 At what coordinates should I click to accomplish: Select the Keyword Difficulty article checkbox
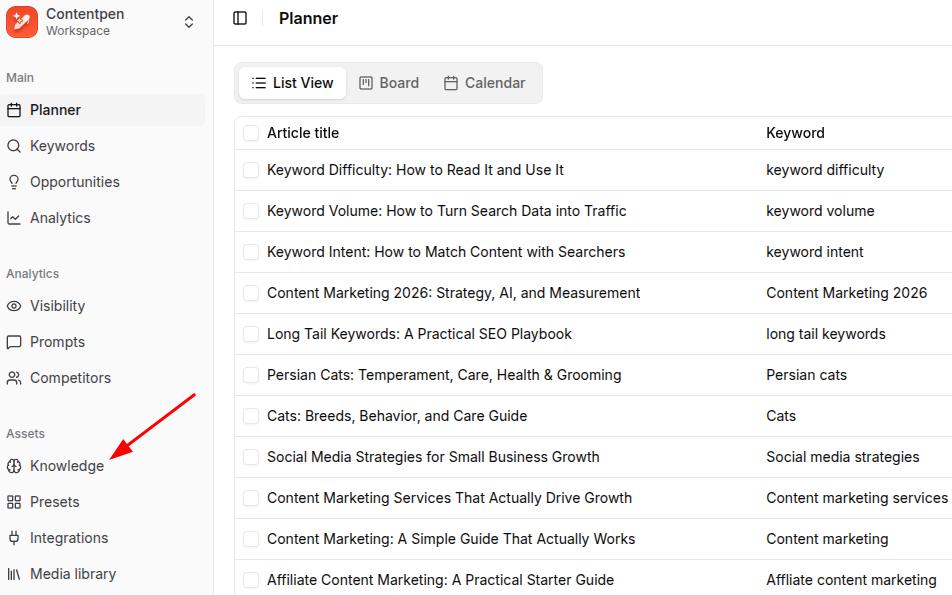(x=251, y=170)
